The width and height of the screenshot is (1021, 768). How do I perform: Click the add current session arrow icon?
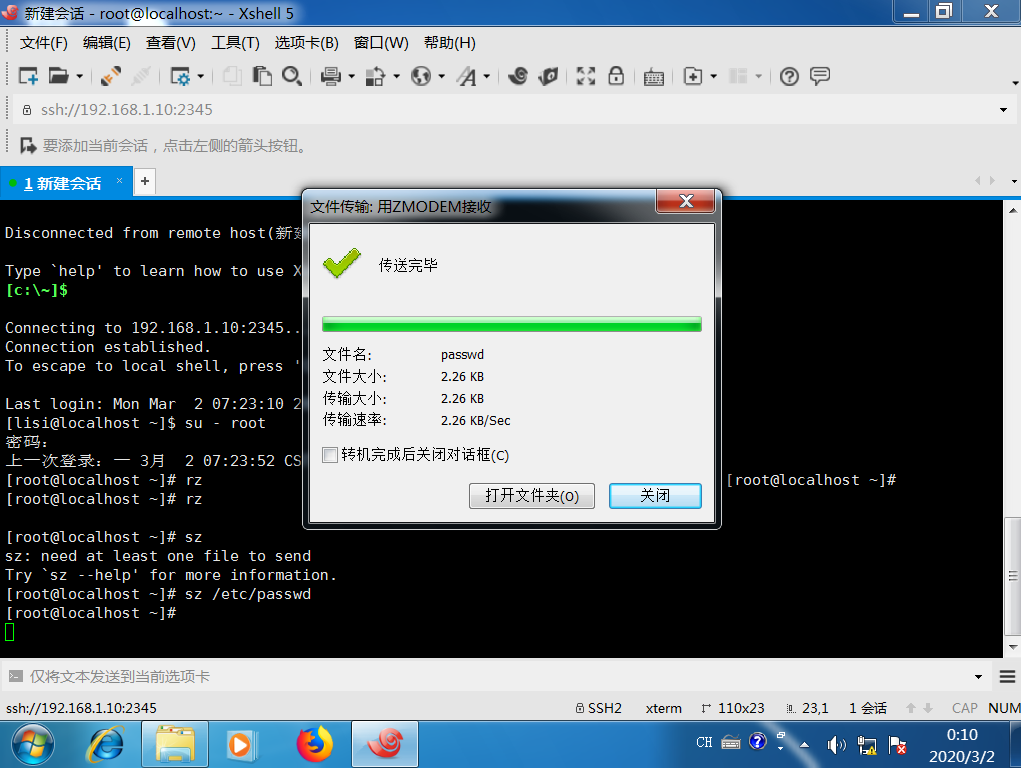(x=28, y=145)
